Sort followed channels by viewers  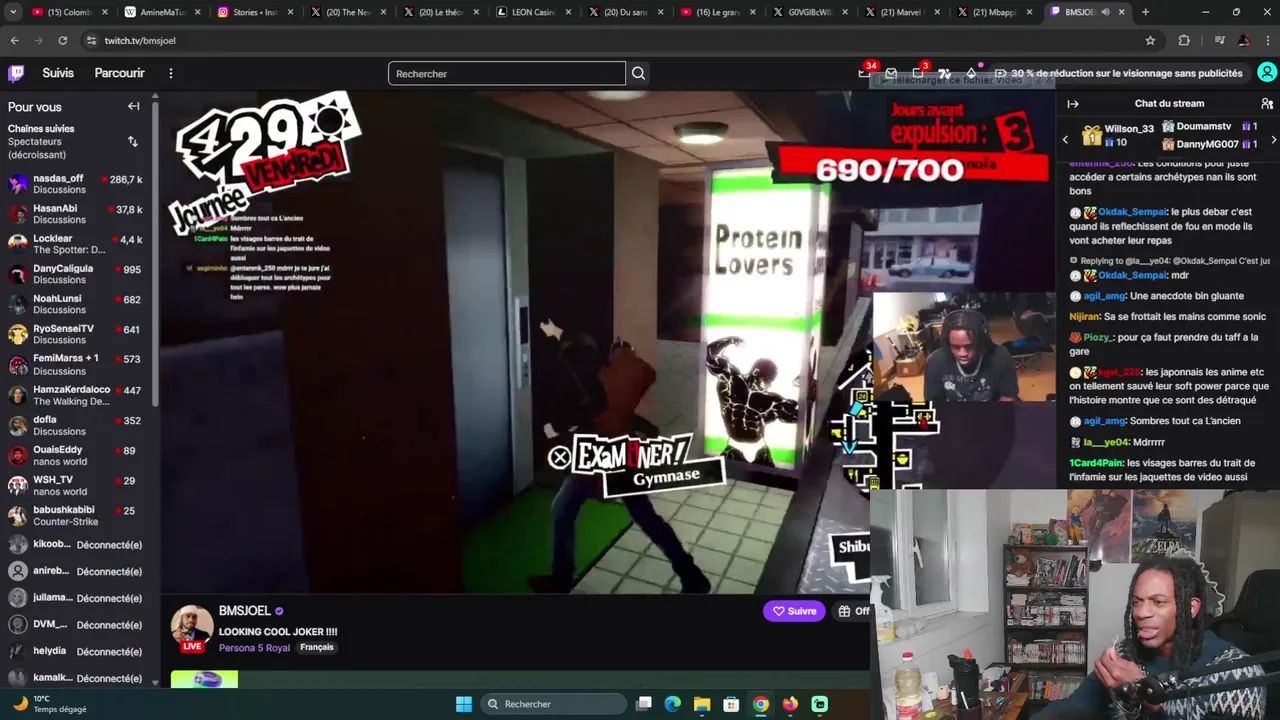(133, 142)
